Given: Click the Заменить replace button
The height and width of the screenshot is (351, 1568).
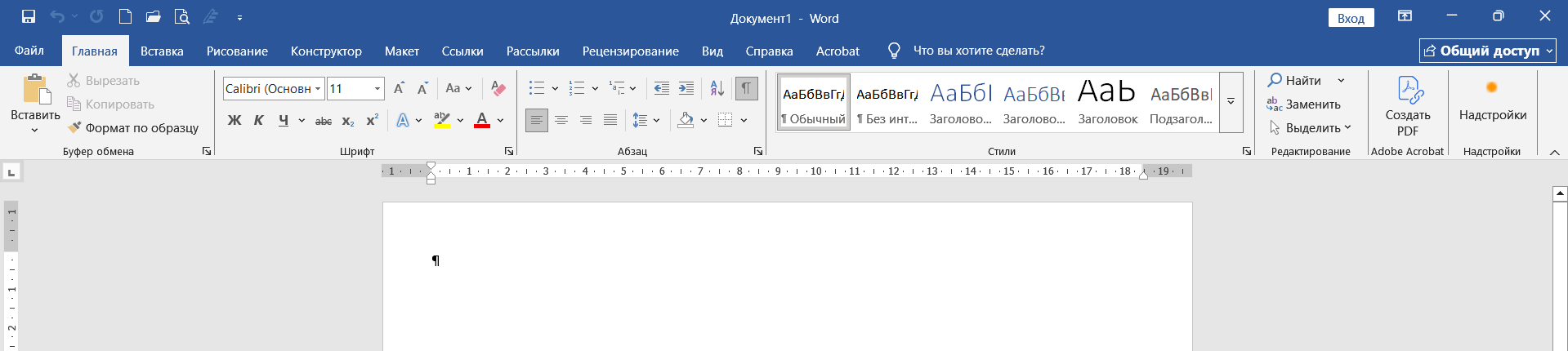Looking at the screenshot, I should coord(1304,104).
